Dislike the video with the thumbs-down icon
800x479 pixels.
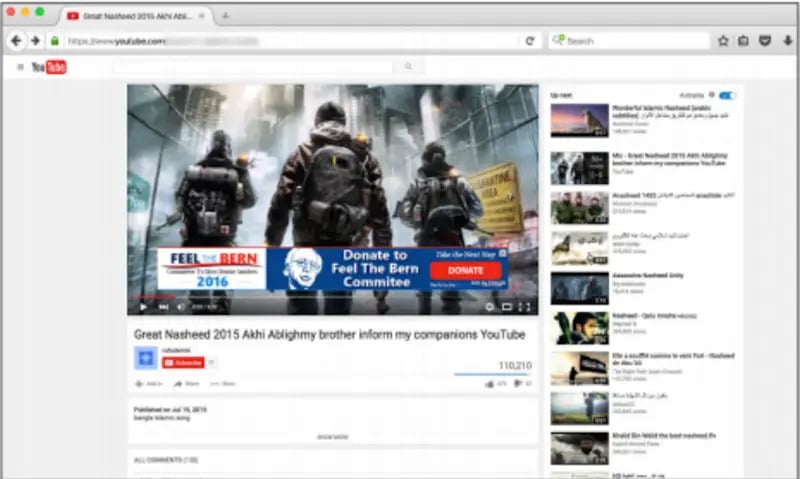click(518, 383)
